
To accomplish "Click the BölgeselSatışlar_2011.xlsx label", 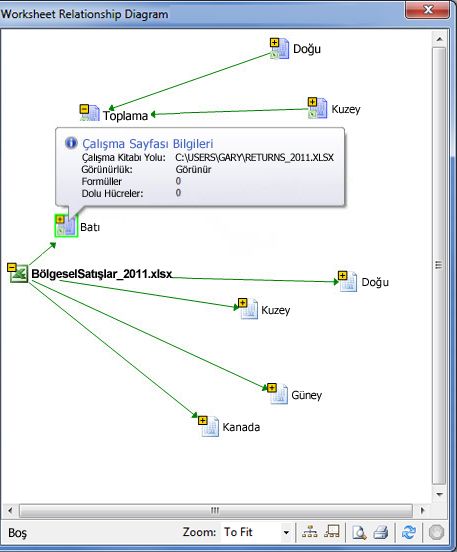I will click(x=102, y=274).
